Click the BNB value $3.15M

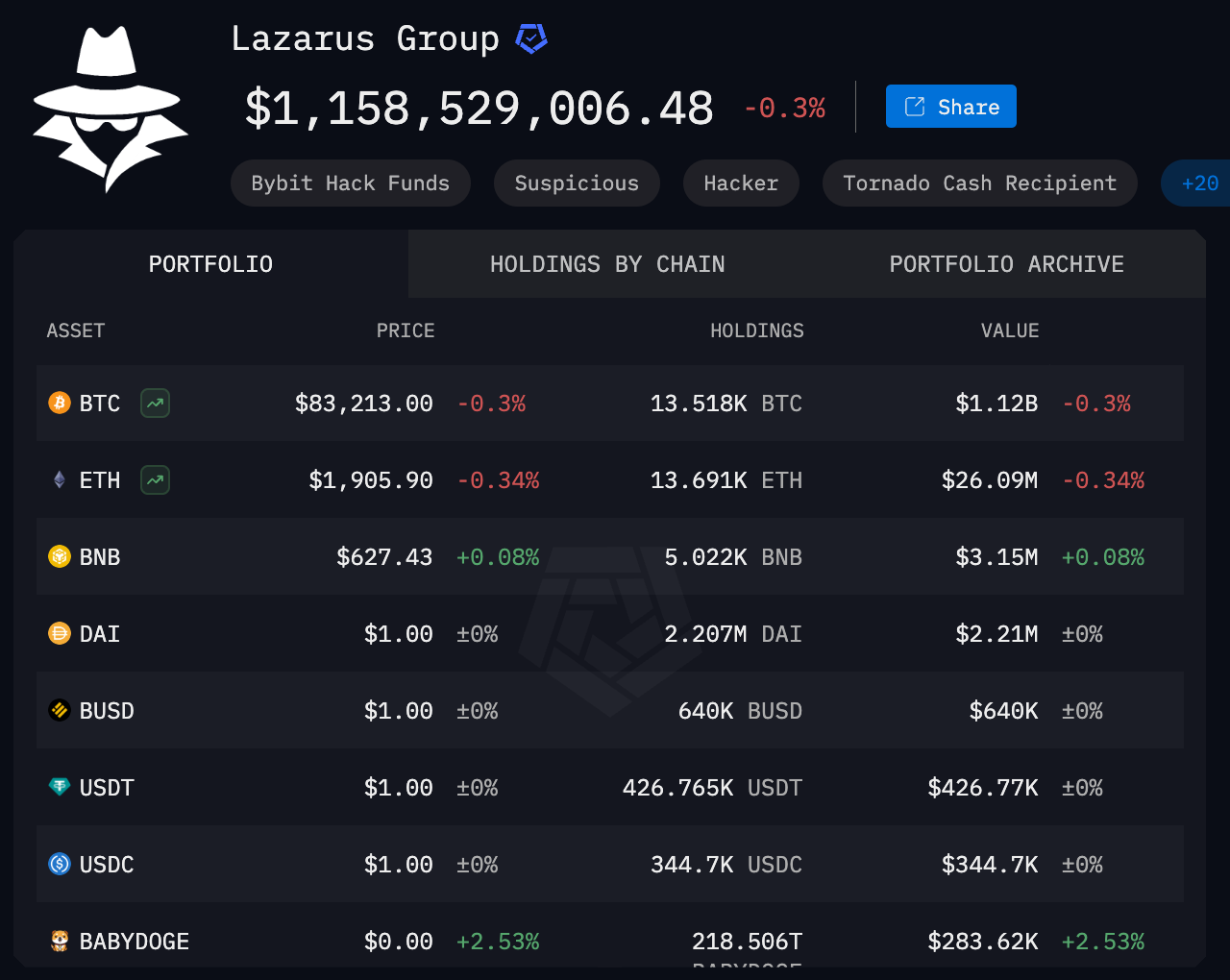pyautogui.click(x=996, y=557)
